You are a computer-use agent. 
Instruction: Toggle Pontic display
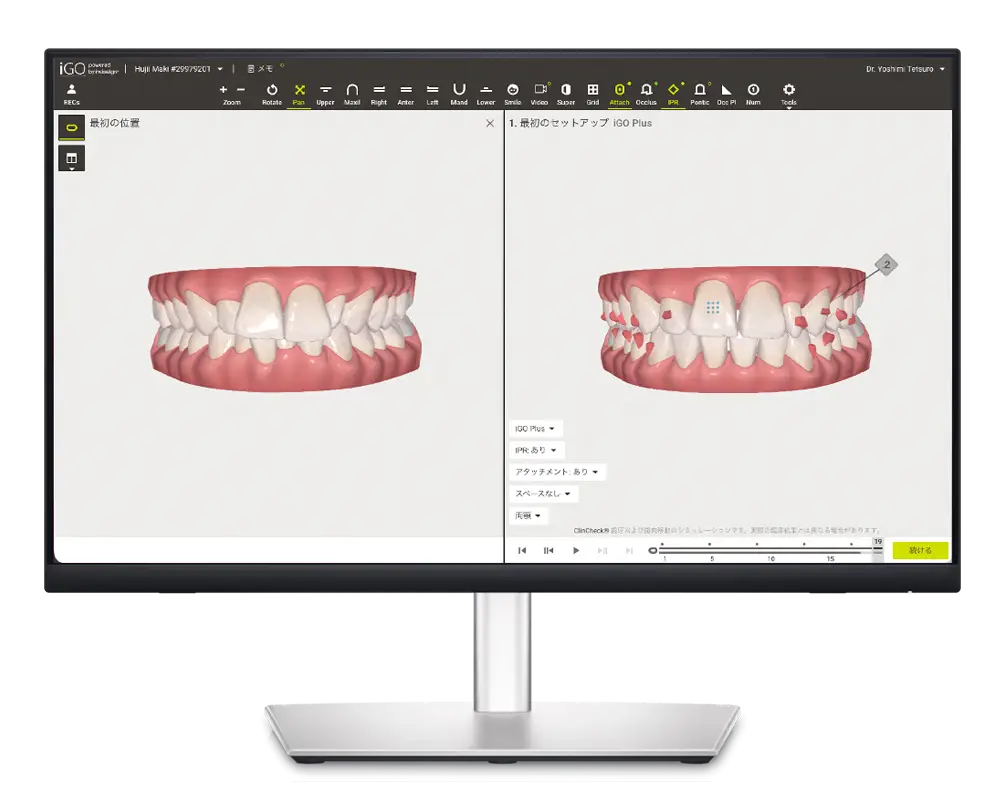(700, 94)
